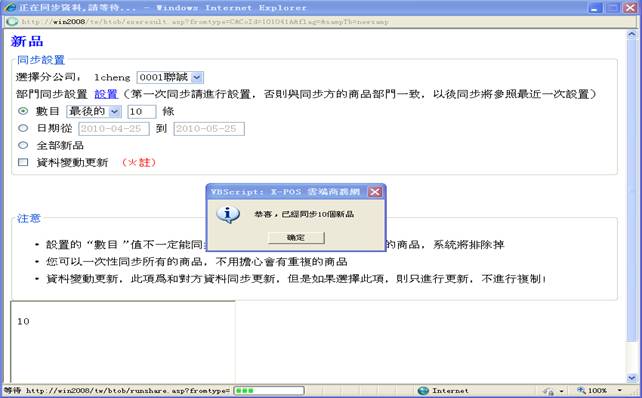
Task: Click the info icon in VBScript dialog
Action: click(x=228, y=214)
